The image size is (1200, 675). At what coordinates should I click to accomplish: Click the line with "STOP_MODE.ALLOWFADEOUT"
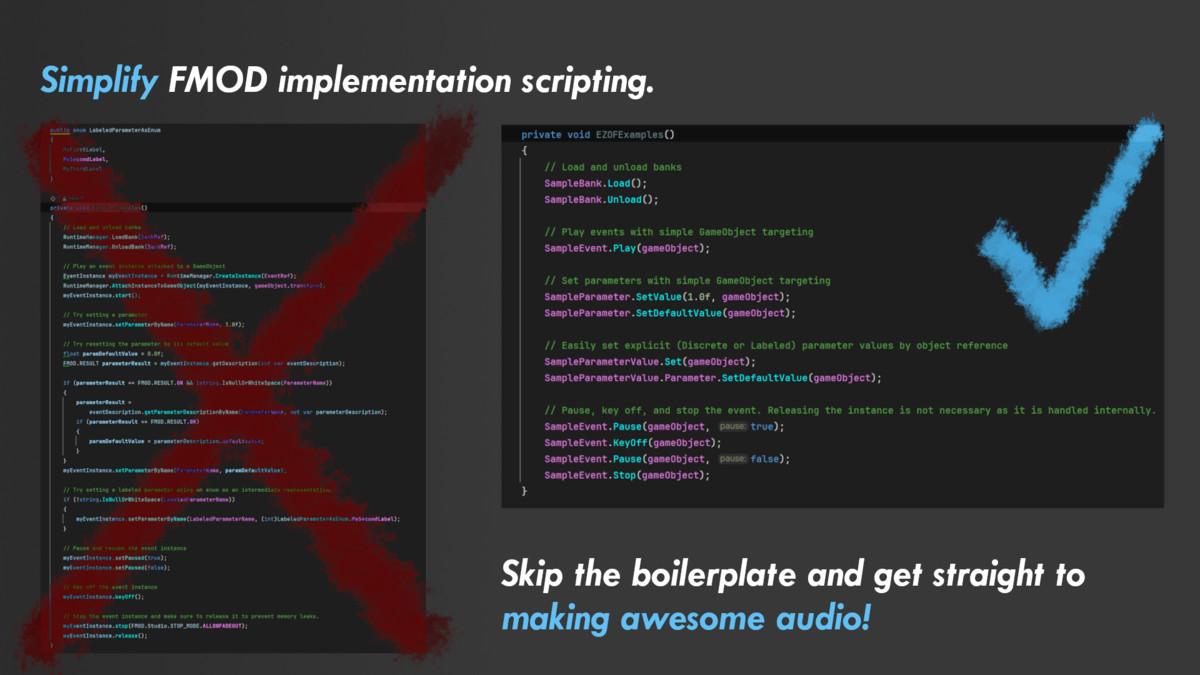click(x=156, y=625)
